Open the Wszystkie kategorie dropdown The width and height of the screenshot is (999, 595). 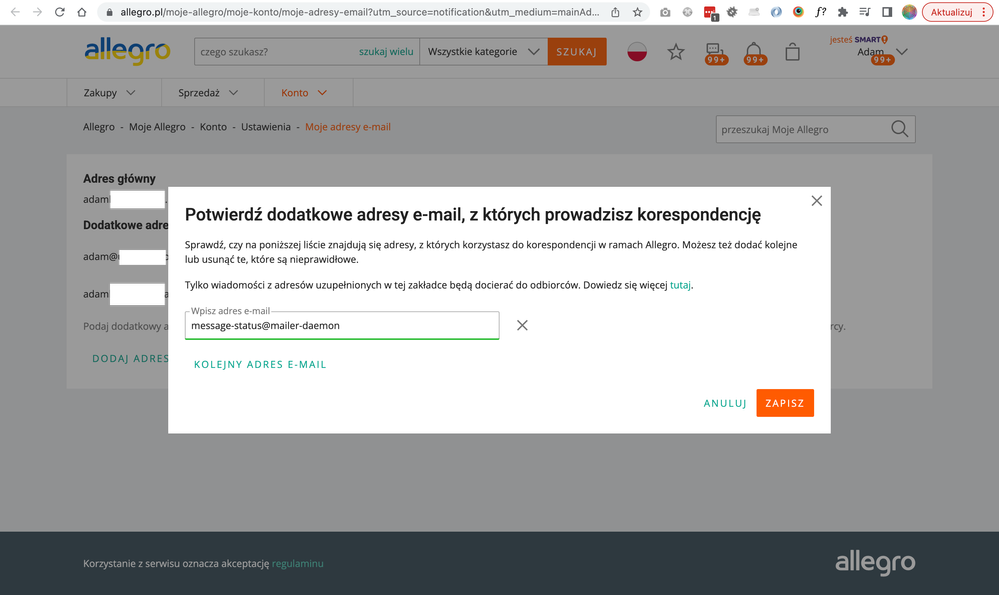pos(484,51)
